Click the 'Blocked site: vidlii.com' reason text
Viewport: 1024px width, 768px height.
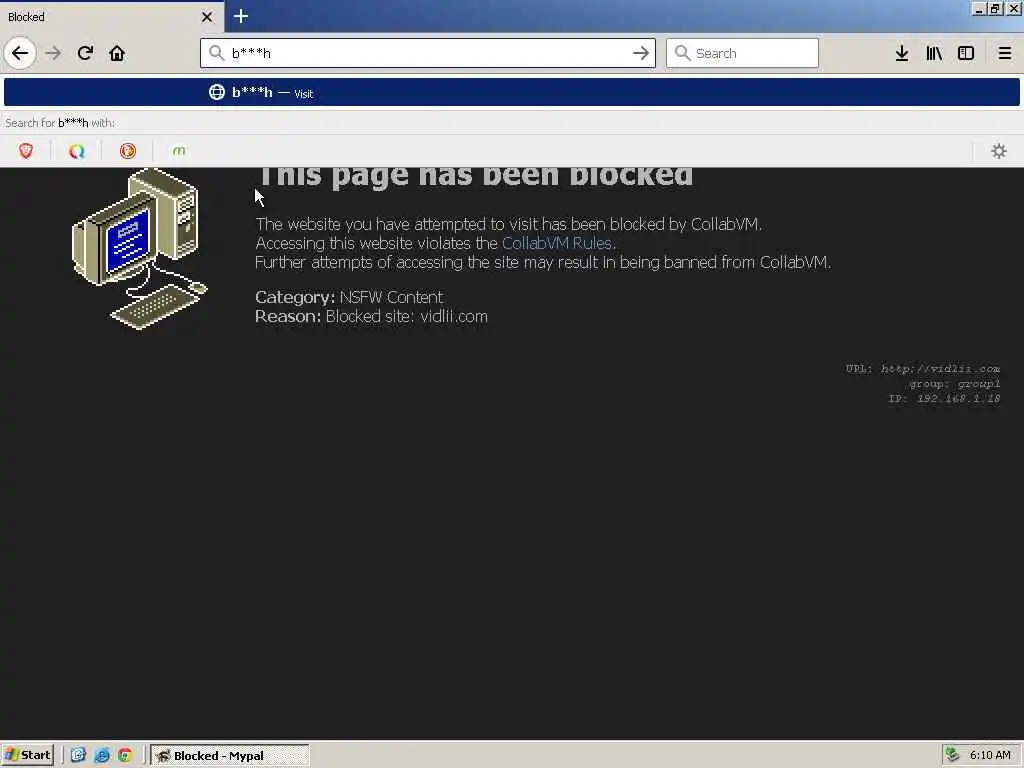406,316
